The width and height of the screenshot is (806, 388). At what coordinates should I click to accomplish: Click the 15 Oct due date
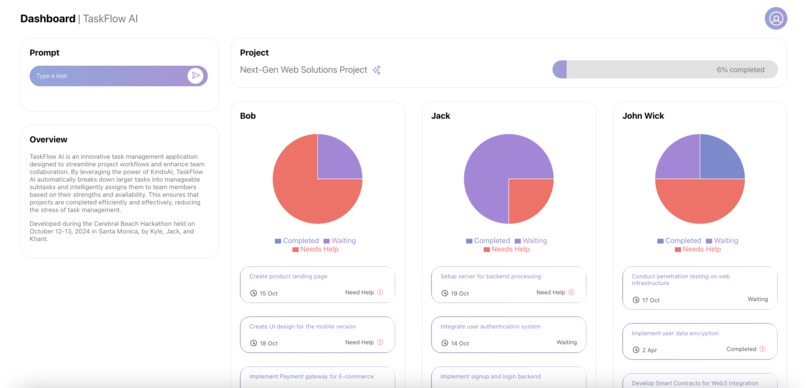pos(269,293)
